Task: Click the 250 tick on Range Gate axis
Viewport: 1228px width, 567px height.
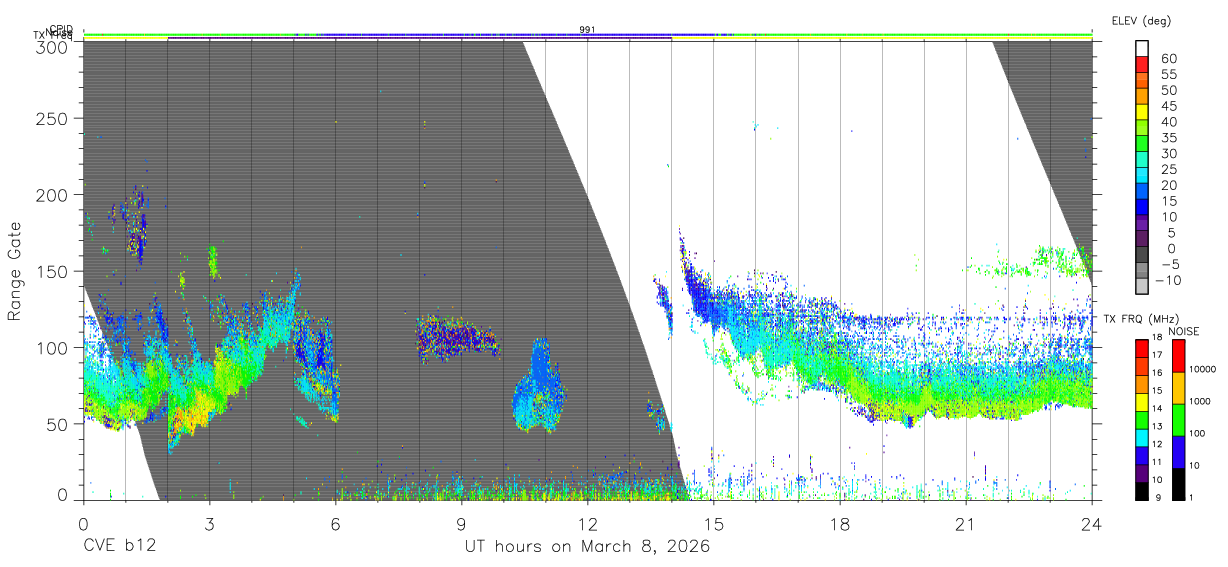Action: click(x=53, y=118)
